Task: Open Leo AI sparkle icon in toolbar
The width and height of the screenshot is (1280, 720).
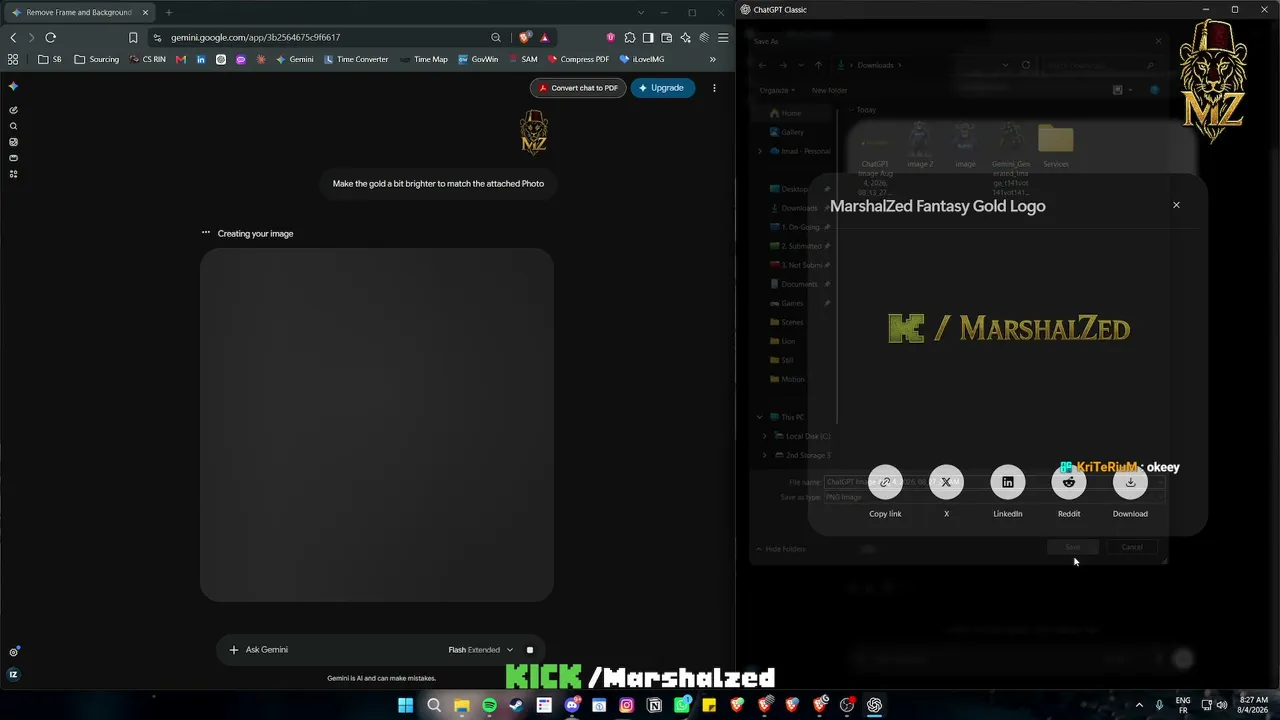Action: [686, 37]
